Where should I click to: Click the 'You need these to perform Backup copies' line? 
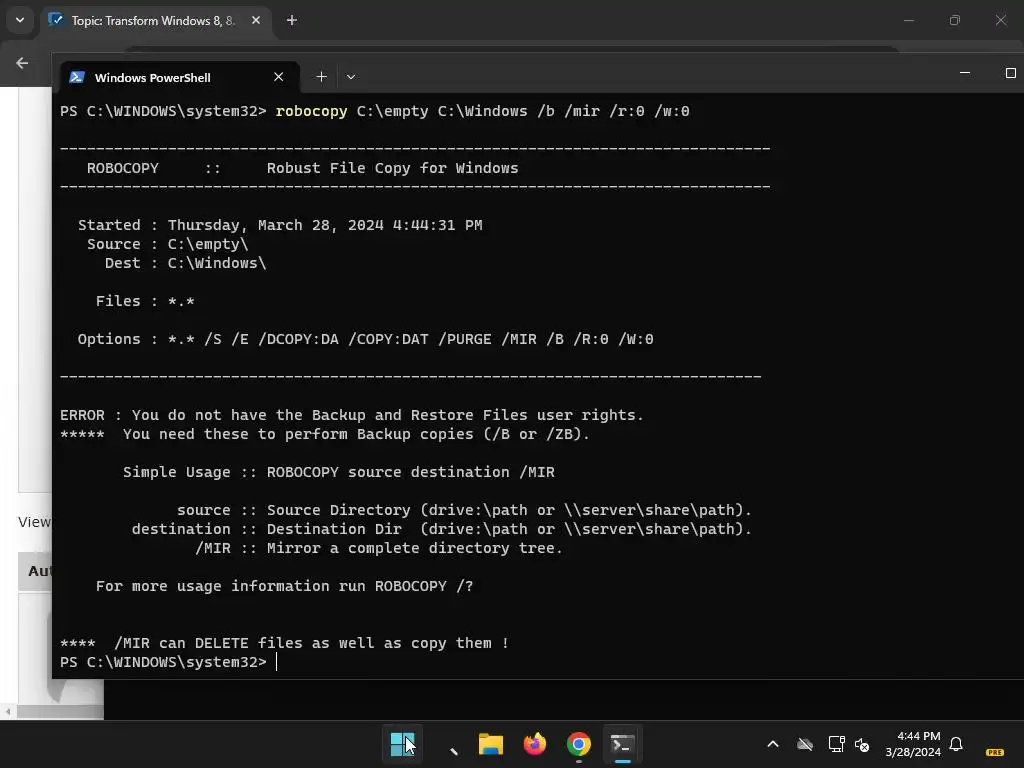click(x=325, y=434)
